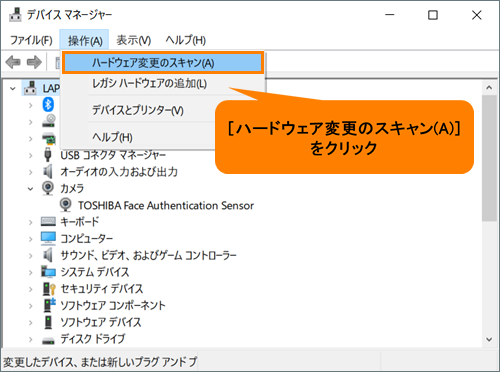Select TOSHIBA Face Authentication Sensor text
The width and height of the screenshot is (500, 372).
tap(166, 205)
